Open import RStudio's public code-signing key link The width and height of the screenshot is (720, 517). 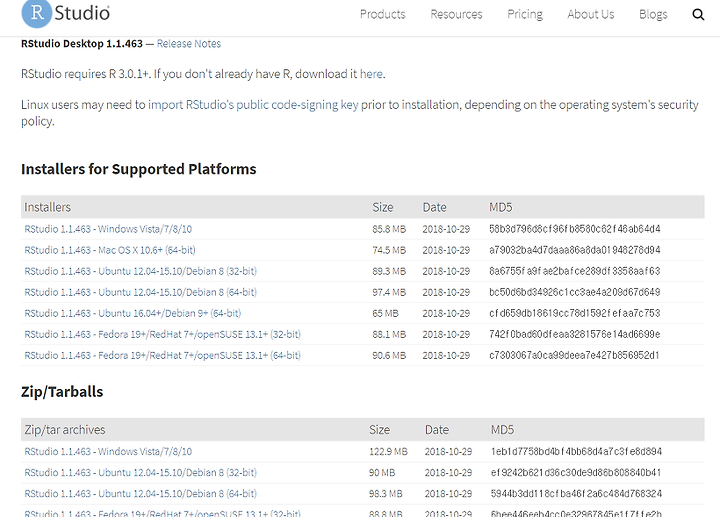pyautogui.click(x=253, y=105)
